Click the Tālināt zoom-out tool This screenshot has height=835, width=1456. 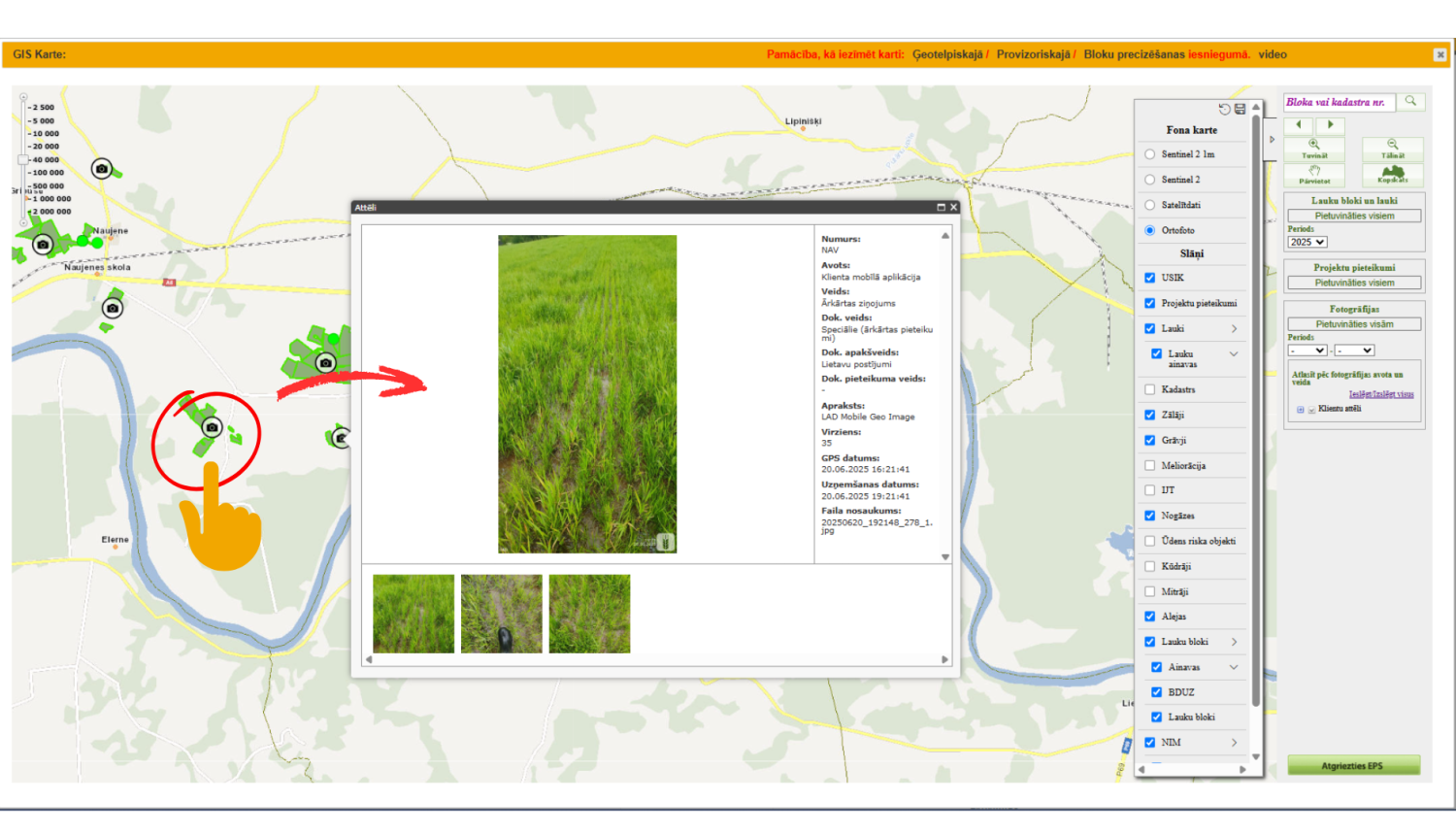coord(1392,149)
